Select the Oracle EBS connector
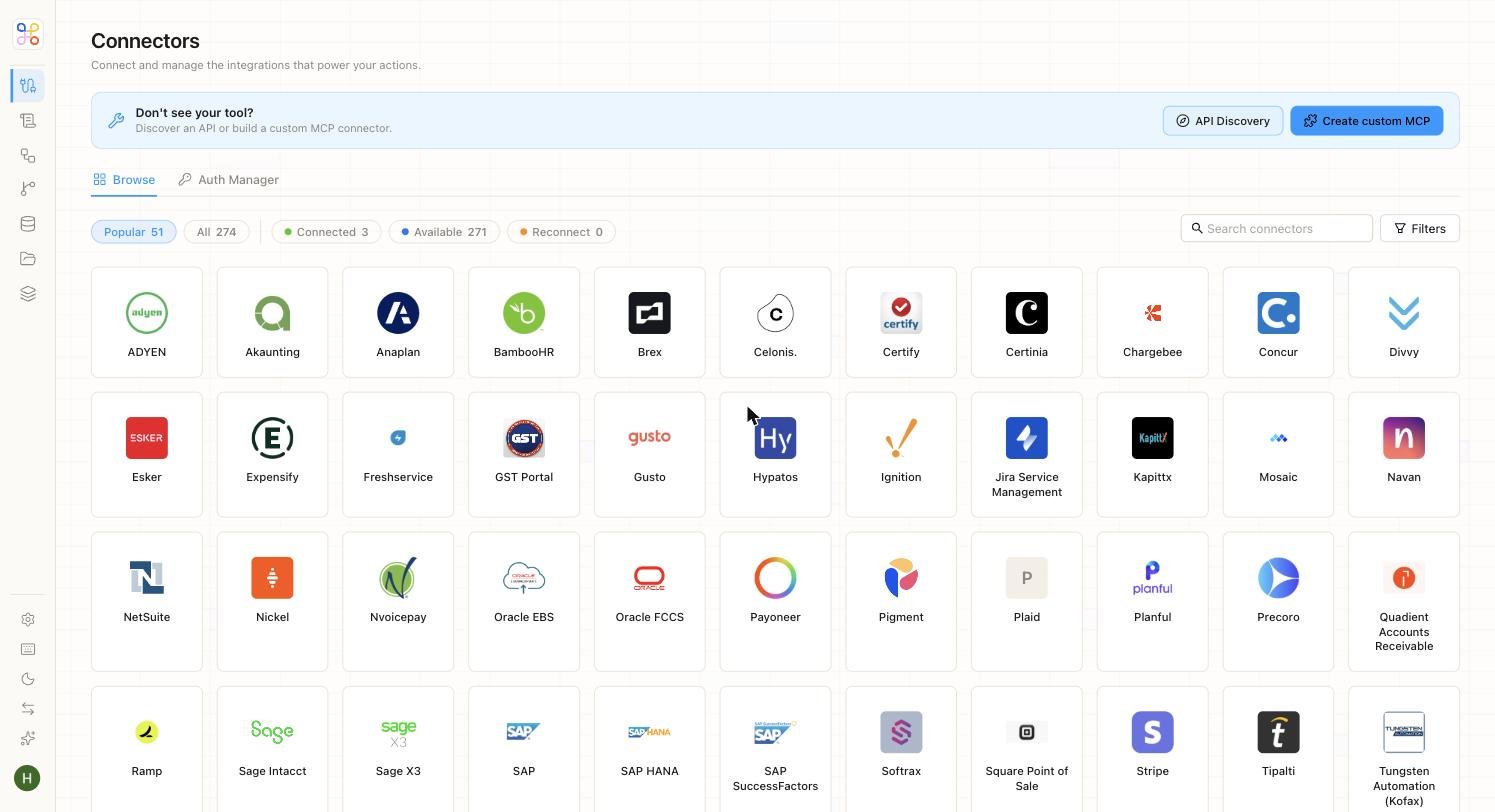 [x=524, y=601]
